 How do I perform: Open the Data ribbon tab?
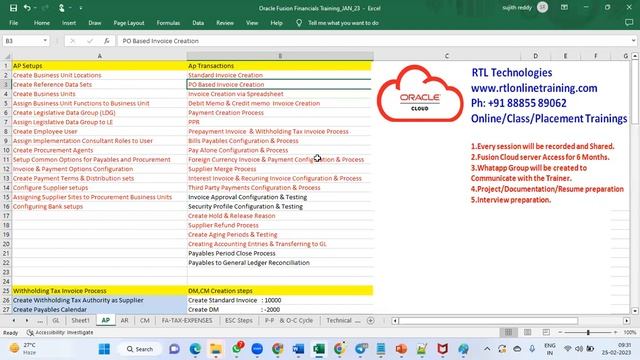[198, 23]
